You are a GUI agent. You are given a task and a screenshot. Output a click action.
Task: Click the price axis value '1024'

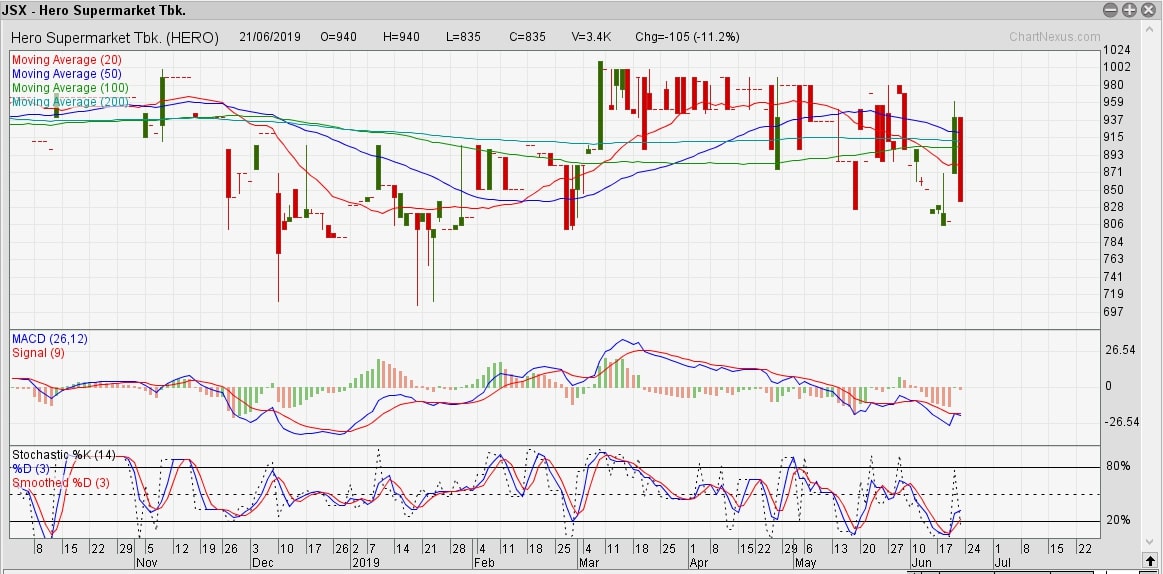pyautogui.click(x=1118, y=50)
